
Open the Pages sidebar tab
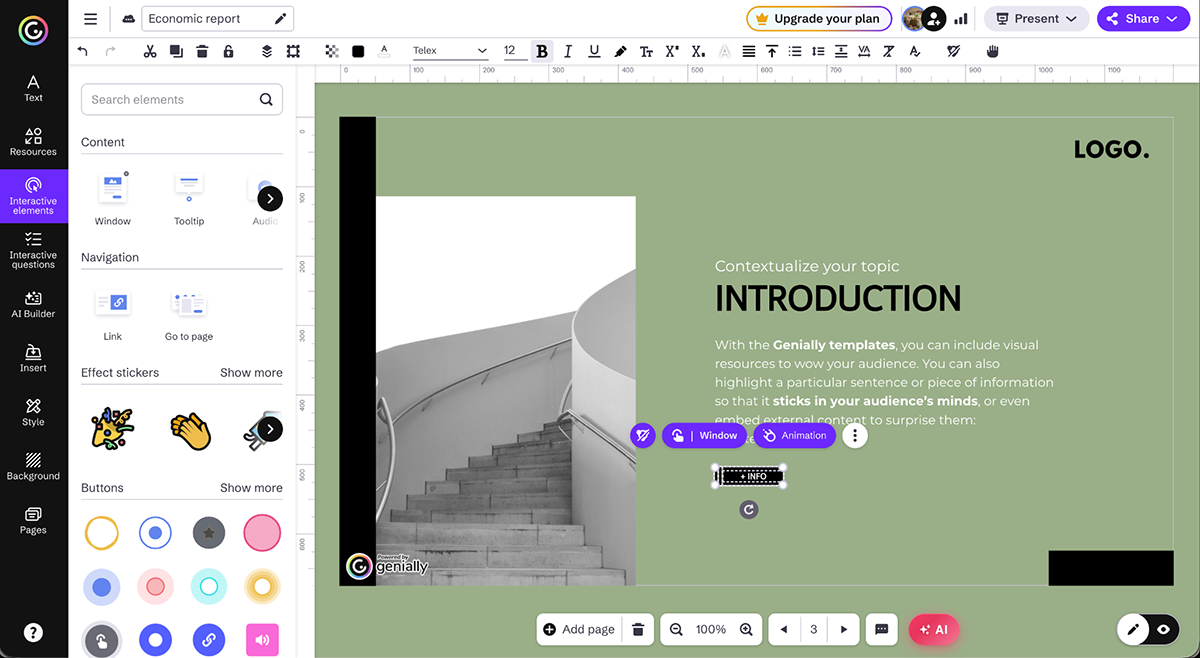coord(33,520)
